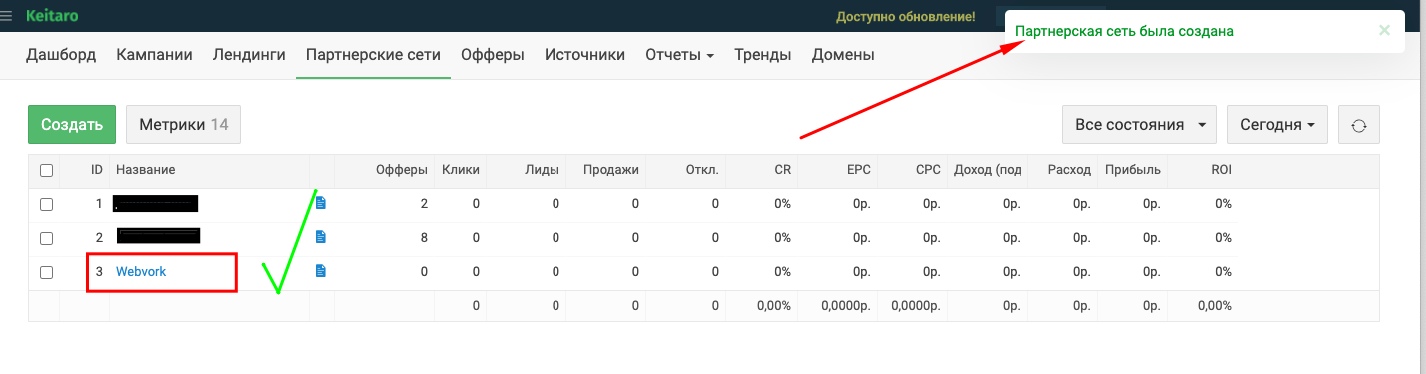Expand the Отчеты menu

coord(679,55)
